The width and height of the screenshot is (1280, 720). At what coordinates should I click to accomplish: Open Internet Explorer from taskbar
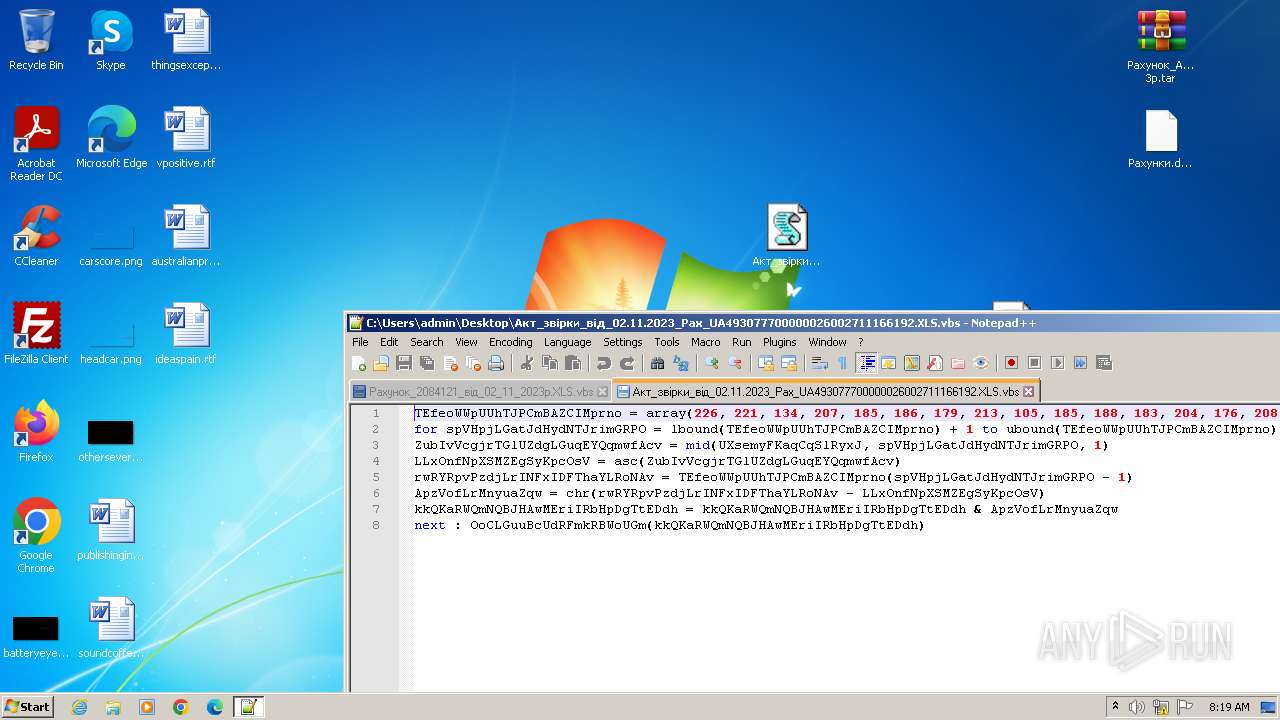pyautogui.click(x=79, y=707)
